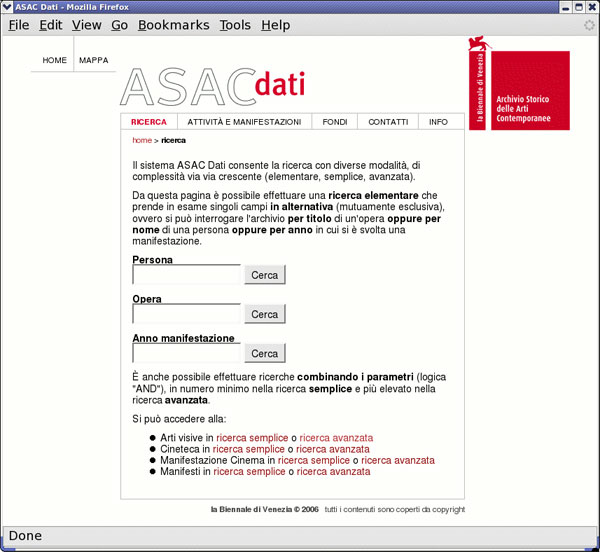
Task: Focus the Opera search field
Action: click(x=186, y=314)
